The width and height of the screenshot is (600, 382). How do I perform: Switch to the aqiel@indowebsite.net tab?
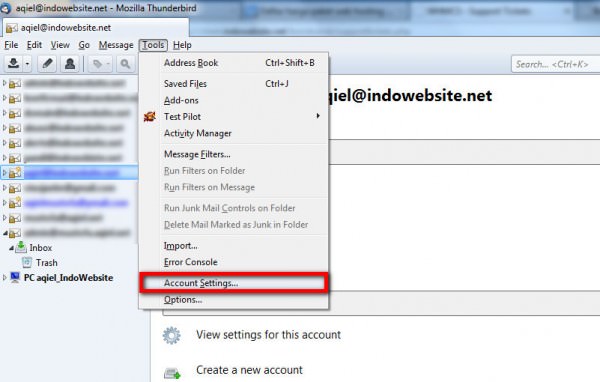click(x=96, y=28)
